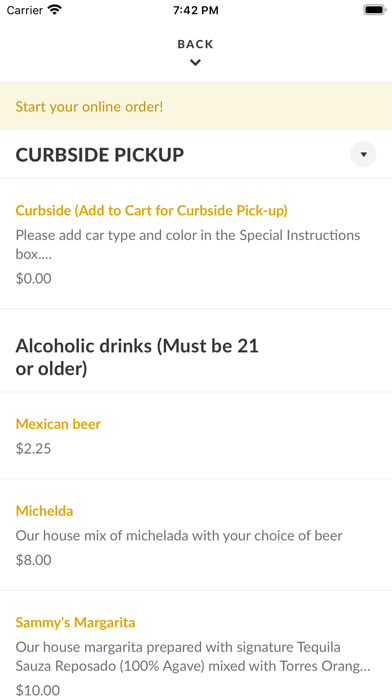Tap the $10.00 margarita price
The image size is (392, 696).
[38, 690]
